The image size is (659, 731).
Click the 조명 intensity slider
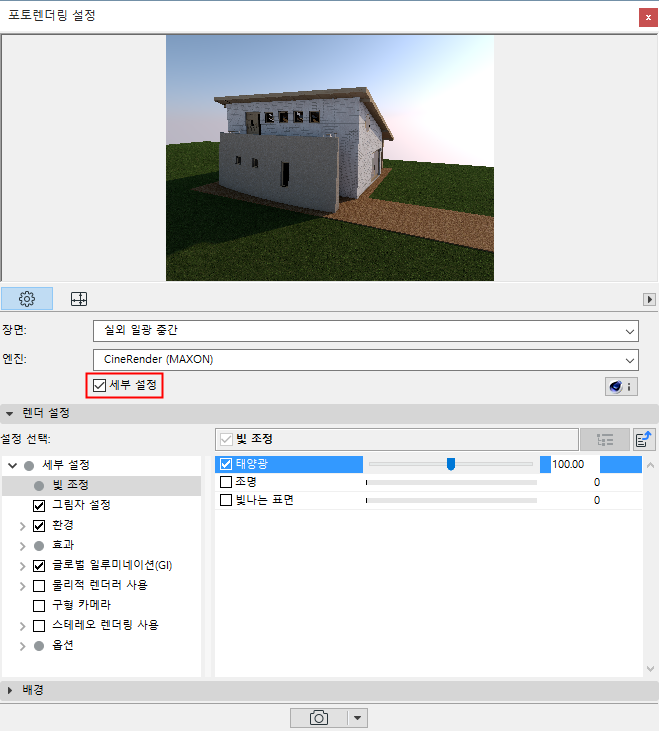click(451, 483)
